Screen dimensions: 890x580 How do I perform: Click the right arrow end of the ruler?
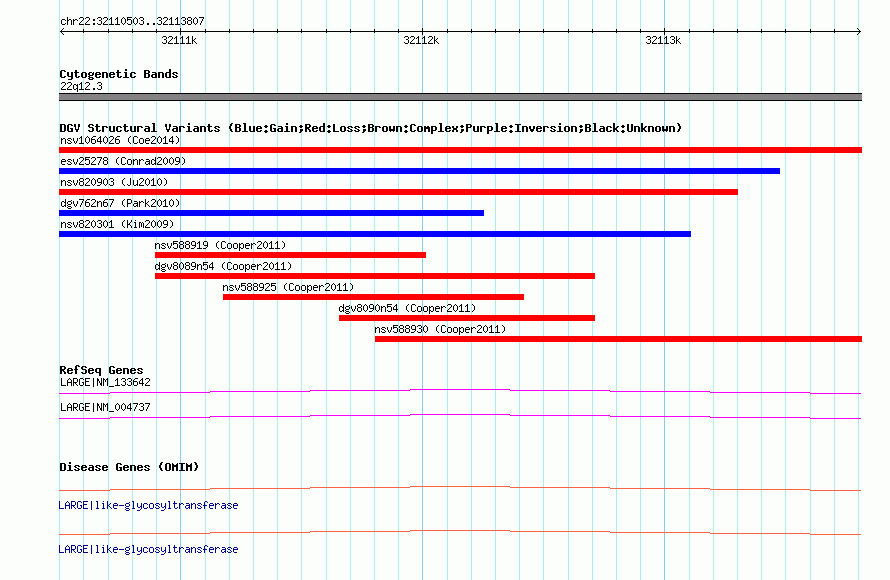pos(859,31)
